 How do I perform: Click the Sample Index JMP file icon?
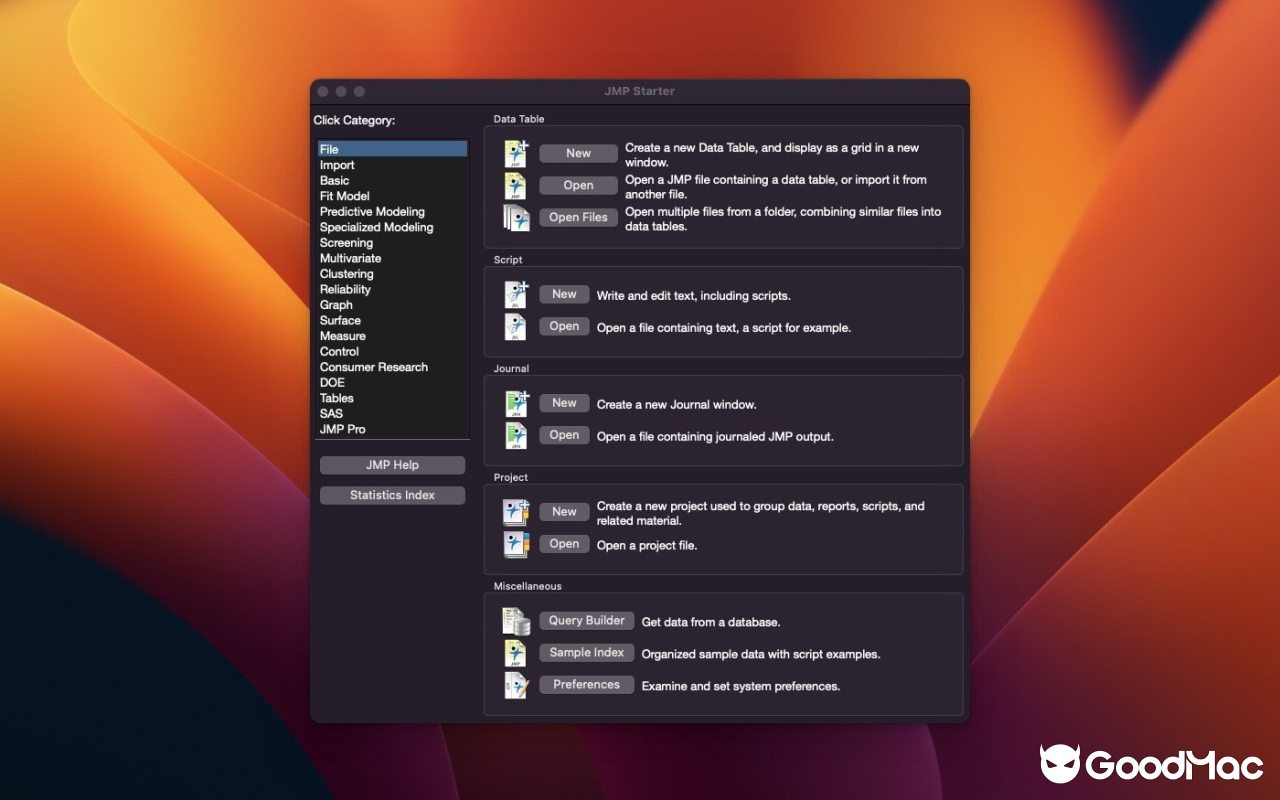[515, 652]
